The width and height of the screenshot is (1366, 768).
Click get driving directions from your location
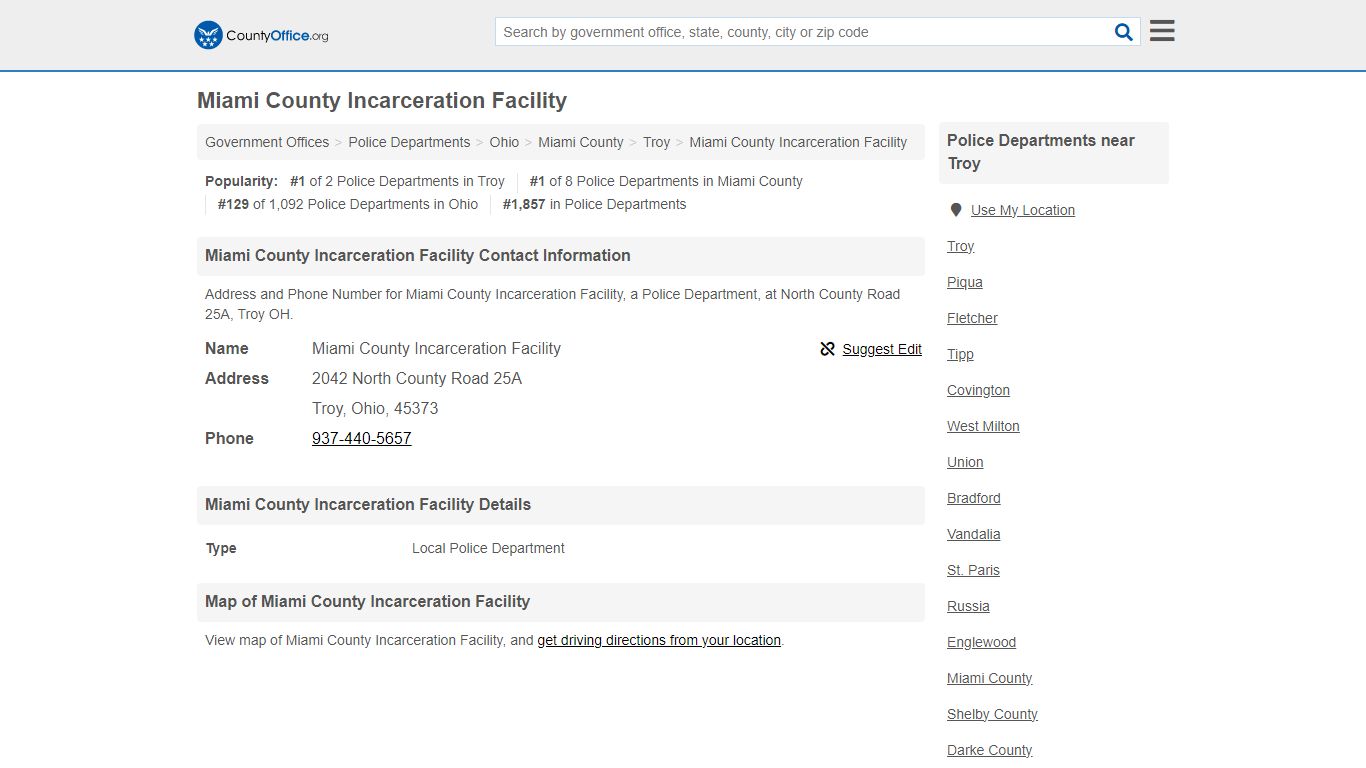[x=659, y=640]
